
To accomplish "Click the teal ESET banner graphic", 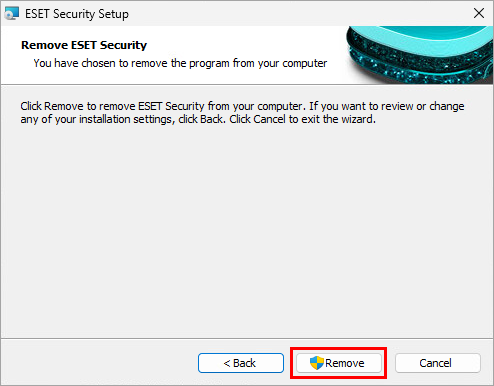I will [419, 55].
